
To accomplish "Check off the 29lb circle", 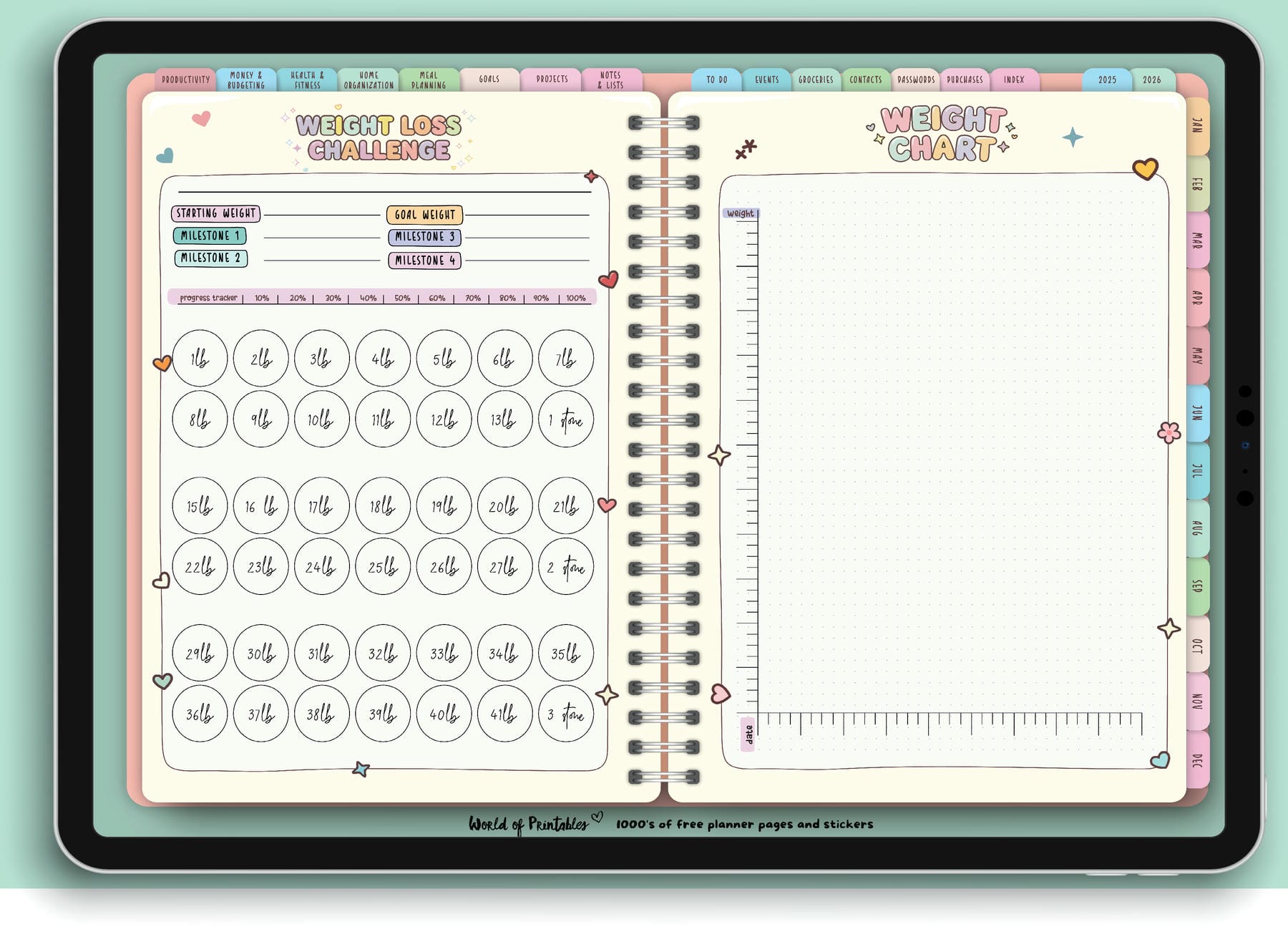I will pyautogui.click(x=200, y=653).
